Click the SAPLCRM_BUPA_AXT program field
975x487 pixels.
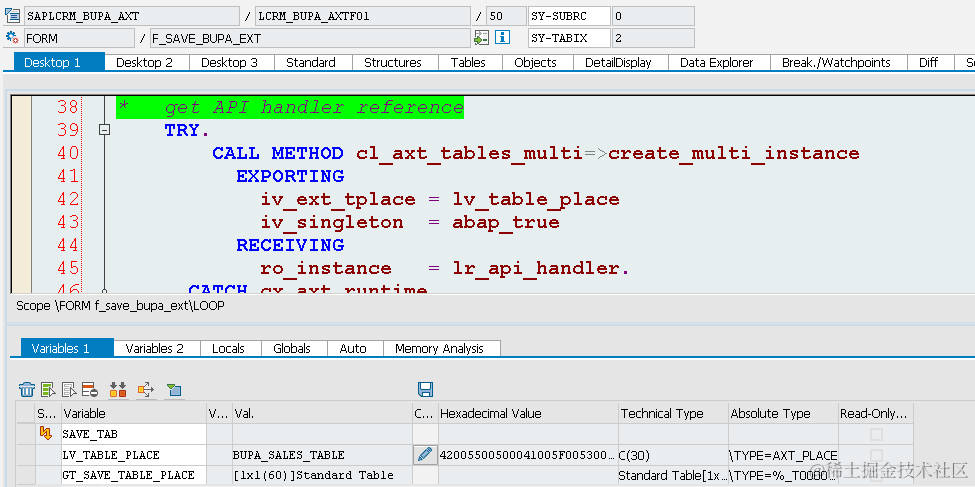coord(131,16)
